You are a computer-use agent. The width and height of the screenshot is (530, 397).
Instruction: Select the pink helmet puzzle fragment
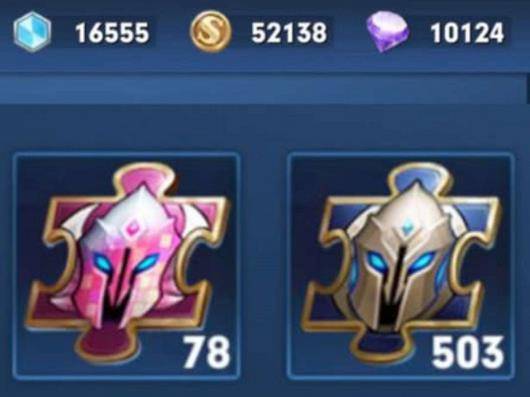tap(127, 265)
